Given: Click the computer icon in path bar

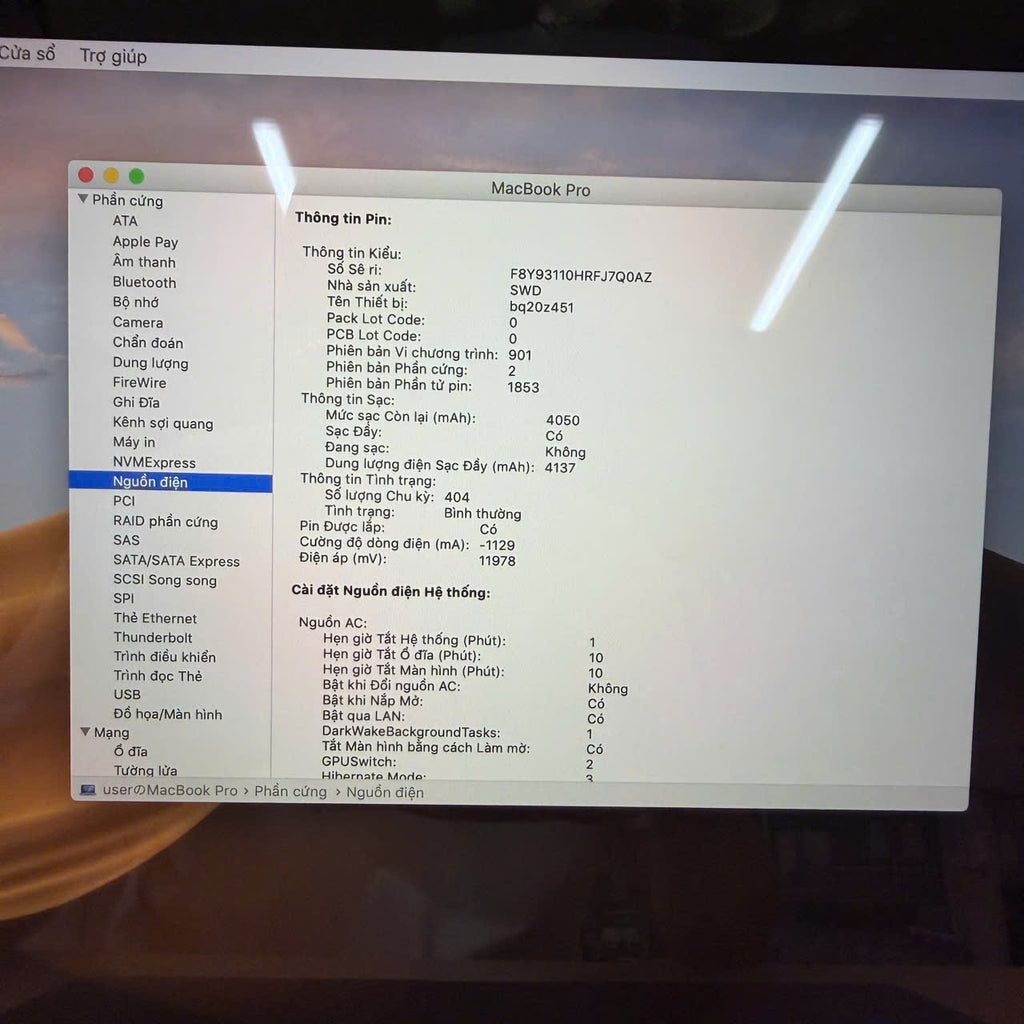Looking at the screenshot, I should click(88, 790).
